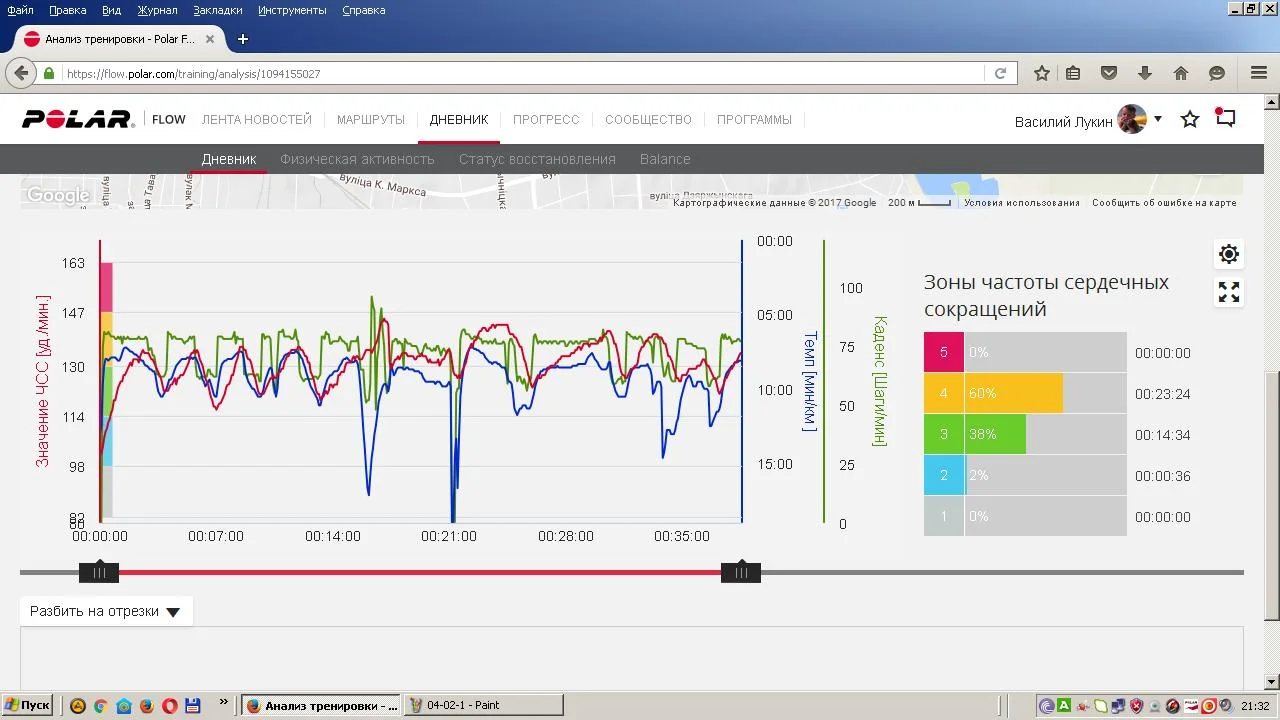
Task: Open the ПРОГРЕСС section
Action: coord(546,120)
